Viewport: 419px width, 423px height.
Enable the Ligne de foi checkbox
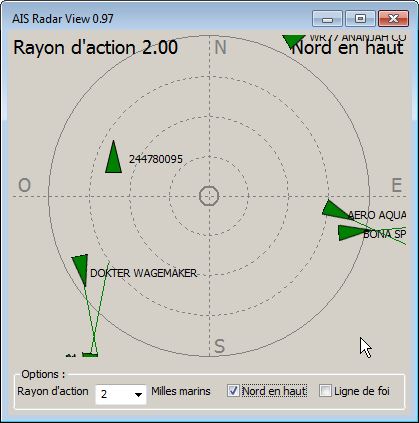tap(325, 391)
